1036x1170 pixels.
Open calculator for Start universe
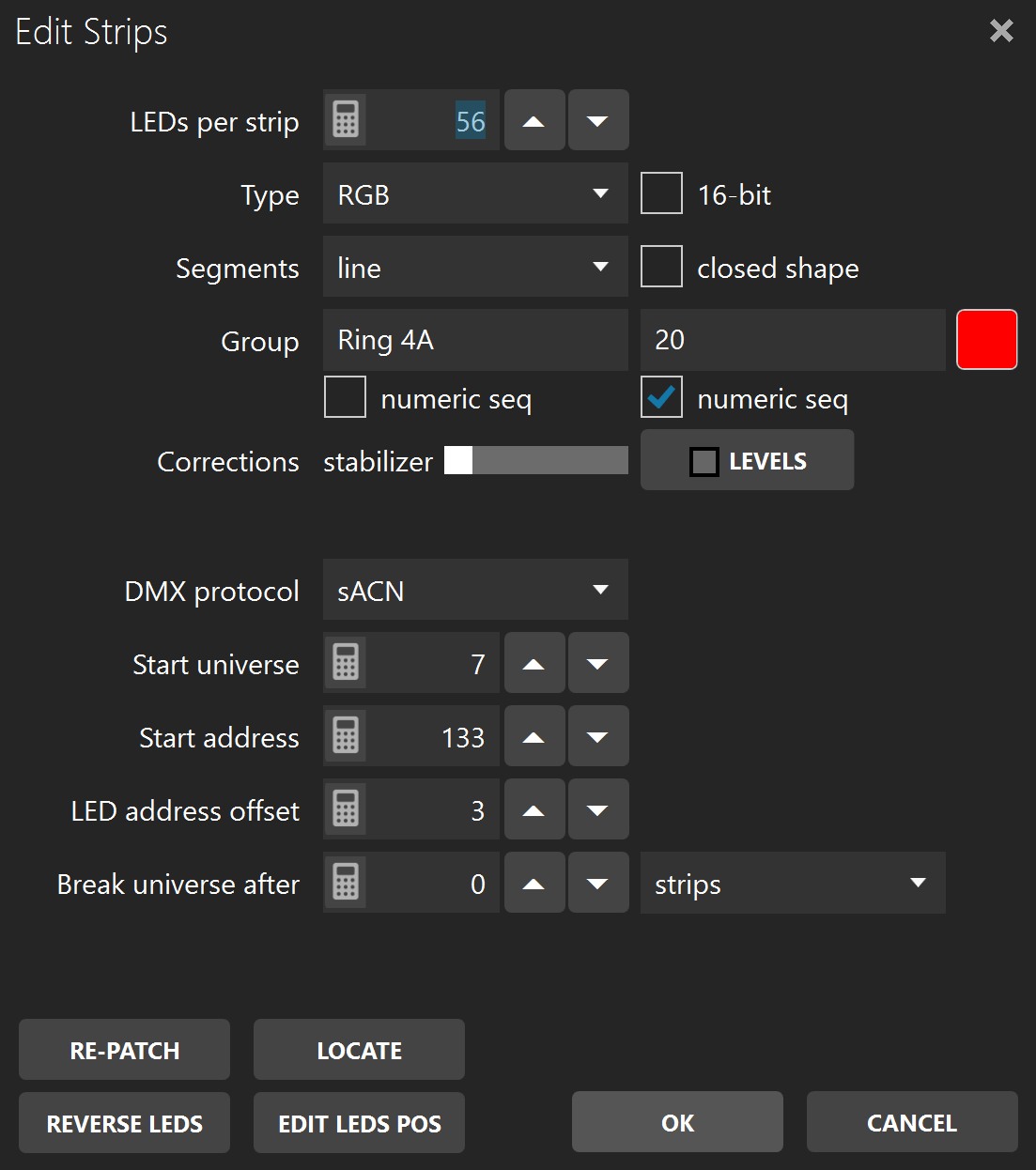(346, 663)
